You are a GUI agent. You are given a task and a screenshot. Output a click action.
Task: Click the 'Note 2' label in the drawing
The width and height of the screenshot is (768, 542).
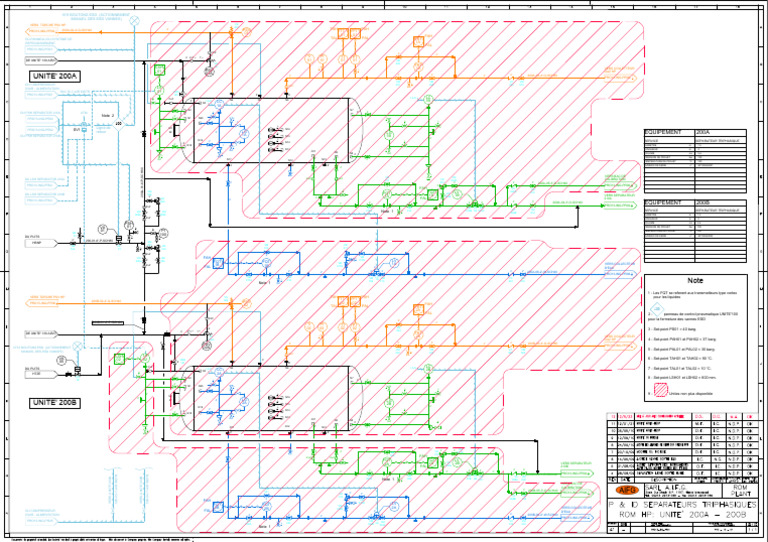pos(107,116)
